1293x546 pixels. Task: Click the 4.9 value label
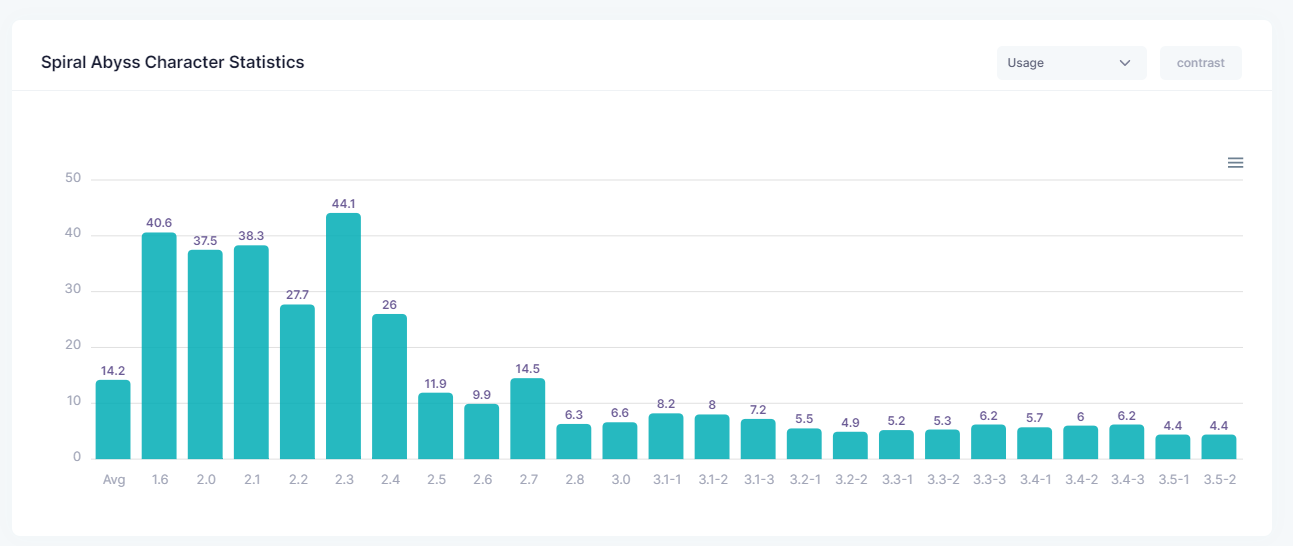849,422
